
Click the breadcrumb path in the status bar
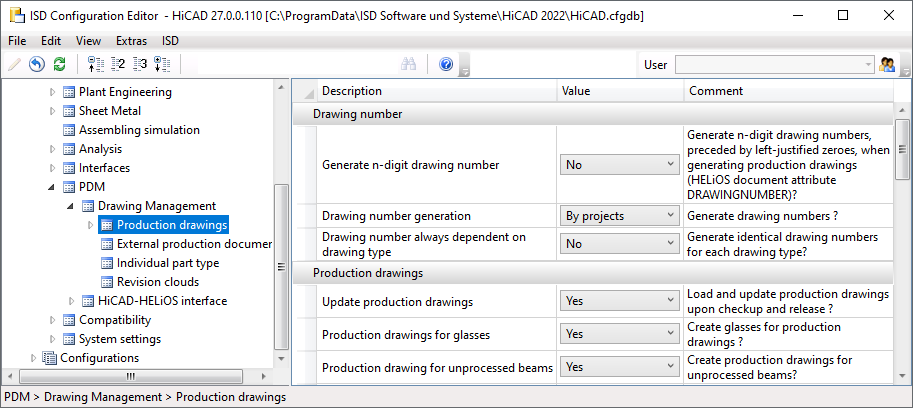tap(145, 397)
